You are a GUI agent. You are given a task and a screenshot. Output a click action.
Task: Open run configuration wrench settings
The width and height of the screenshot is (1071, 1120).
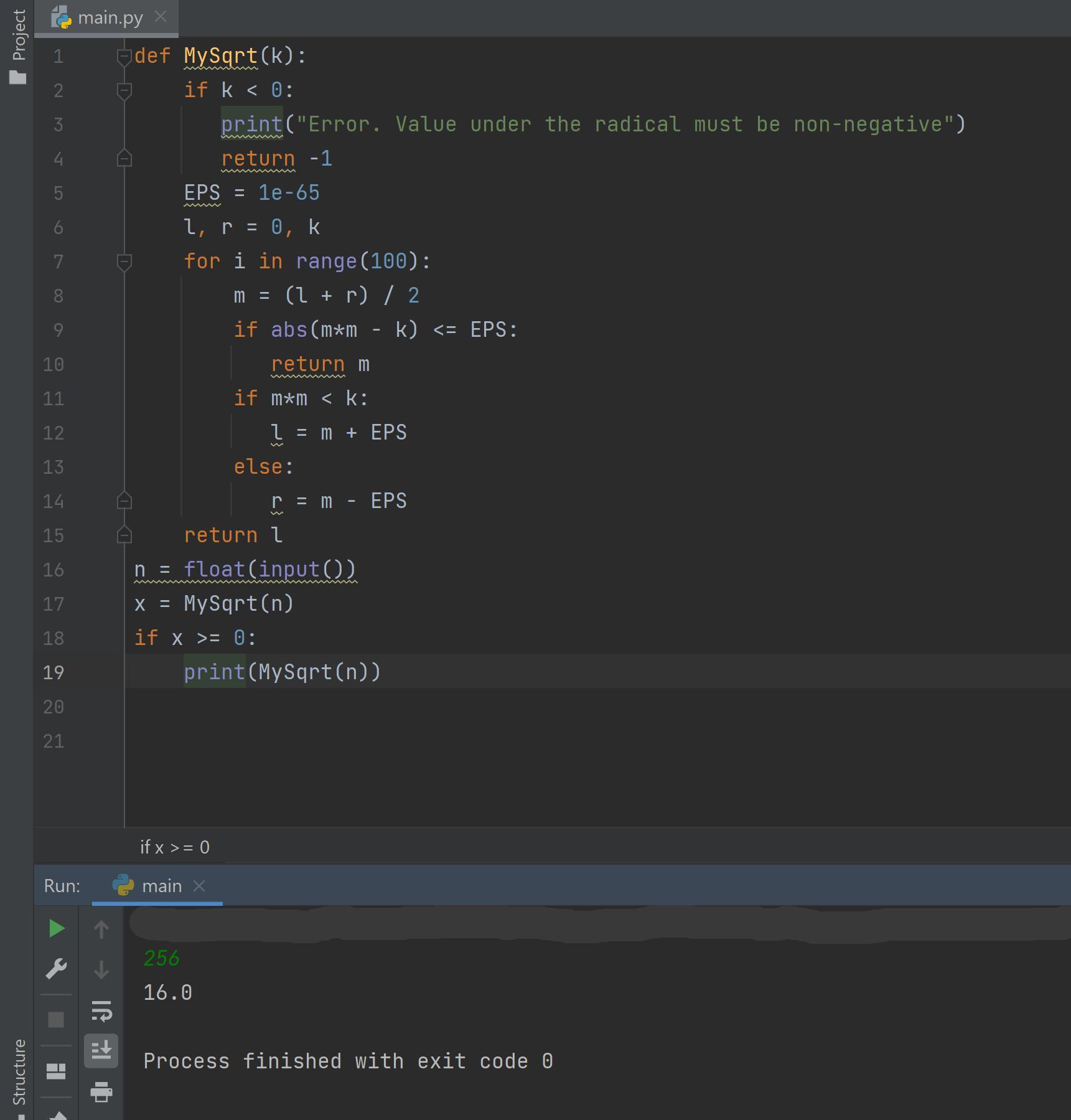(56, 969)
